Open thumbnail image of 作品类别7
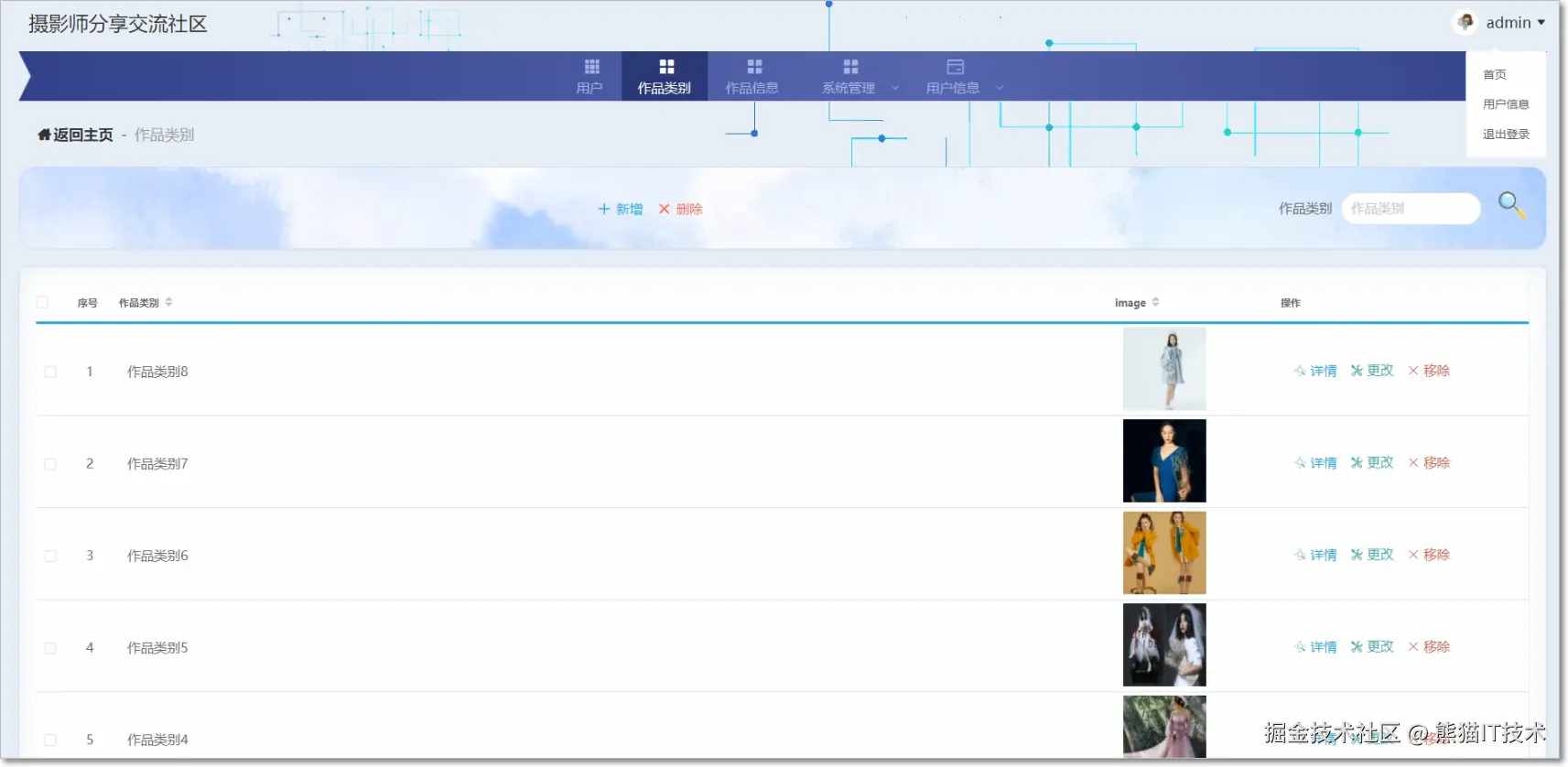Image resolution: width=1568 pixels, height=767 pixels. (1164, 460)
